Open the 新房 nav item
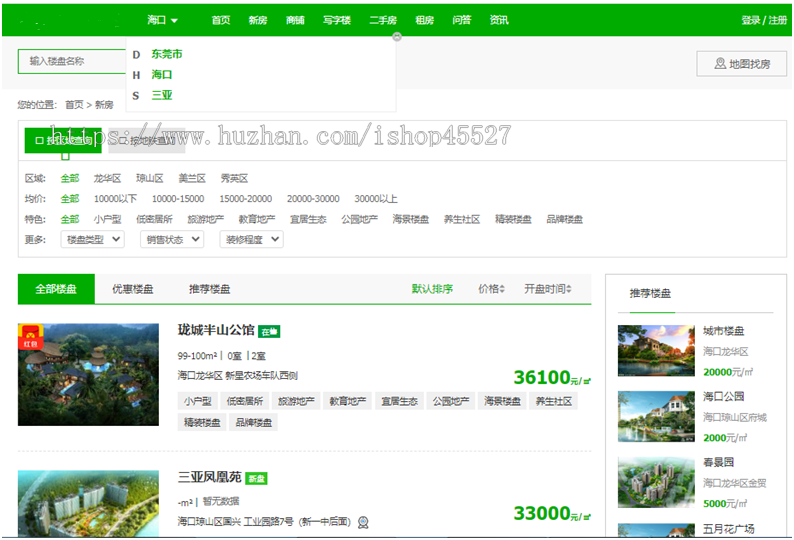The width and height of the screenshot is (794, 540). point(258,20)
